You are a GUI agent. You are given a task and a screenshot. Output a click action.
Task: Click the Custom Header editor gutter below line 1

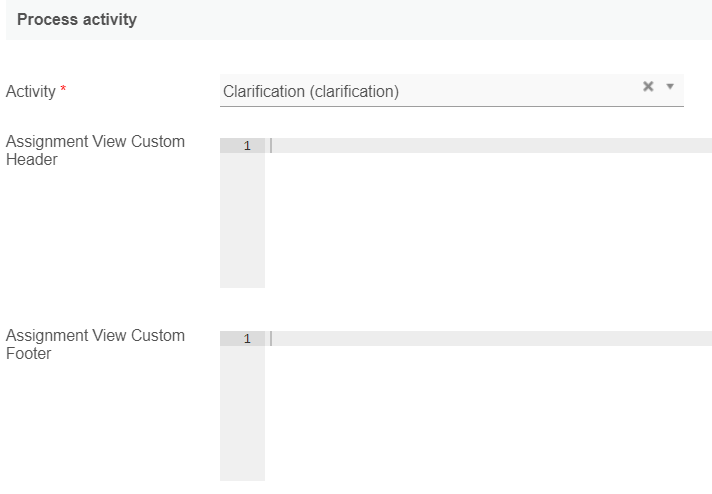[242, 220]
